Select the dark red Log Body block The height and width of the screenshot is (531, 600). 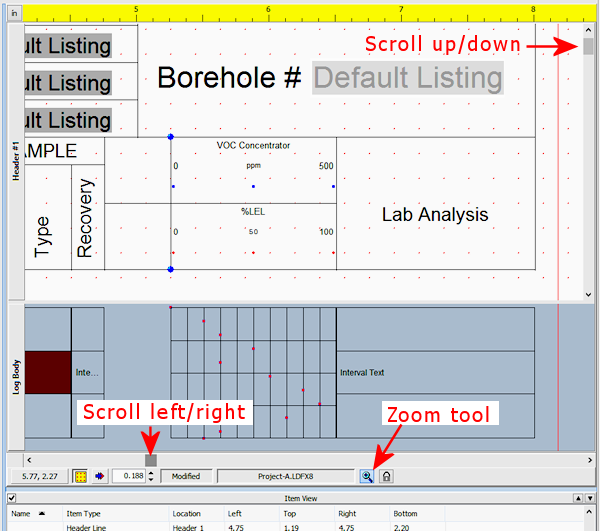pyautogui.click(x=47, y=372)
